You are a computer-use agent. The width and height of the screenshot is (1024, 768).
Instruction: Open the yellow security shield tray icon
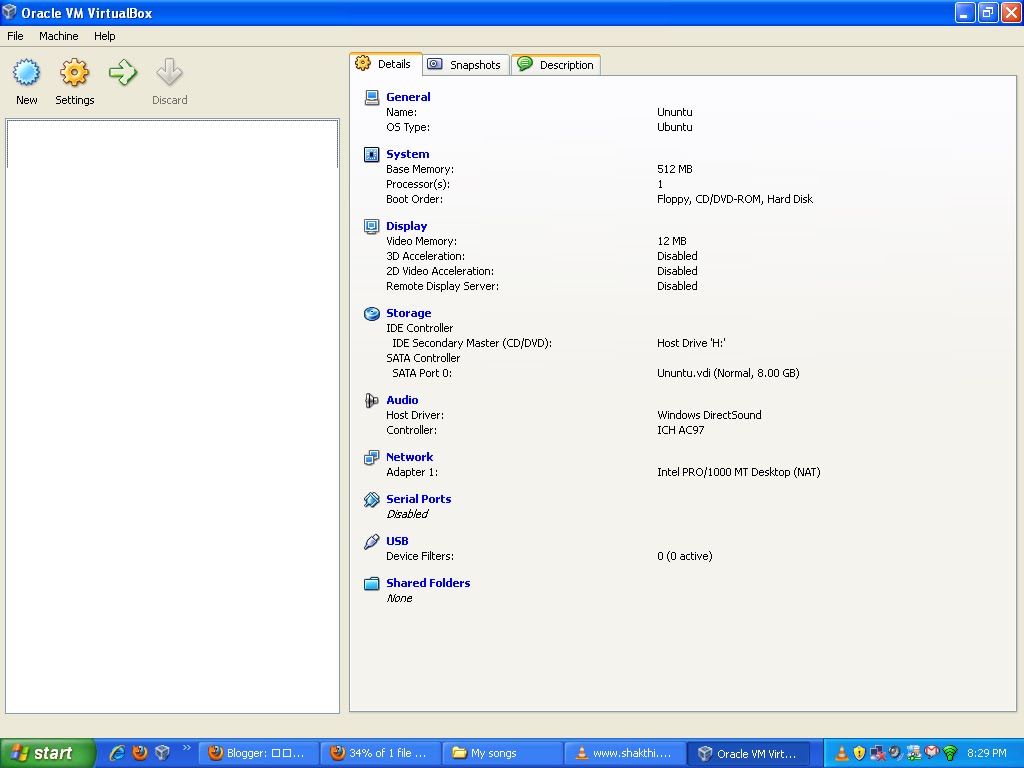pyautogui.click(x=859, y=754)
